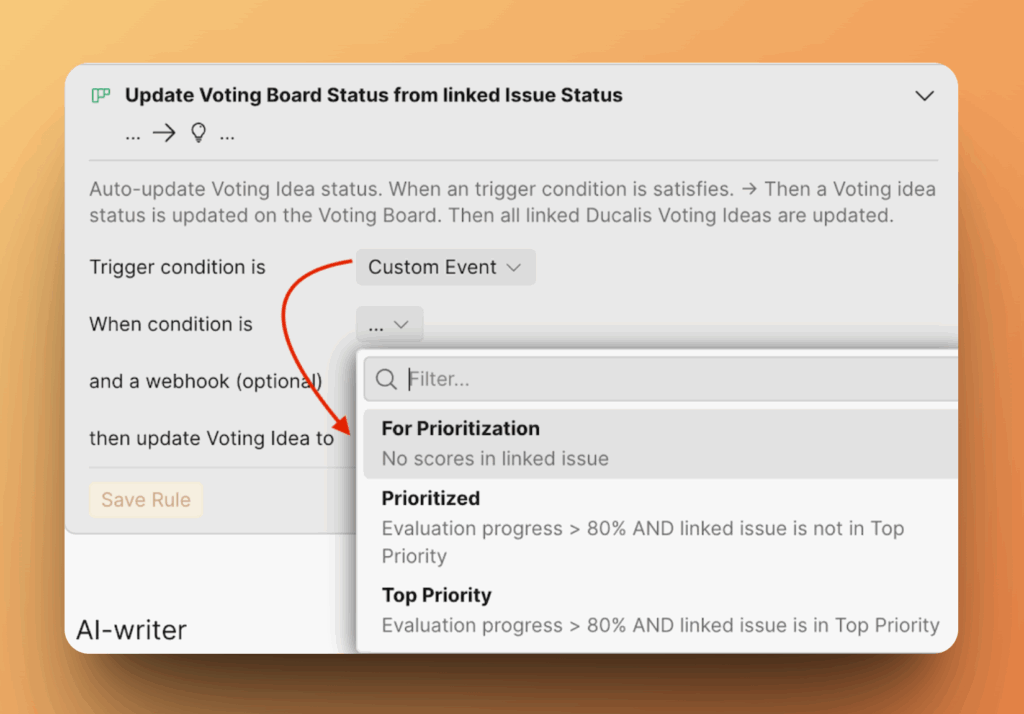Click the arrow icon in the rule summary row
1024x714 pixels.
[x=163, y=132]
